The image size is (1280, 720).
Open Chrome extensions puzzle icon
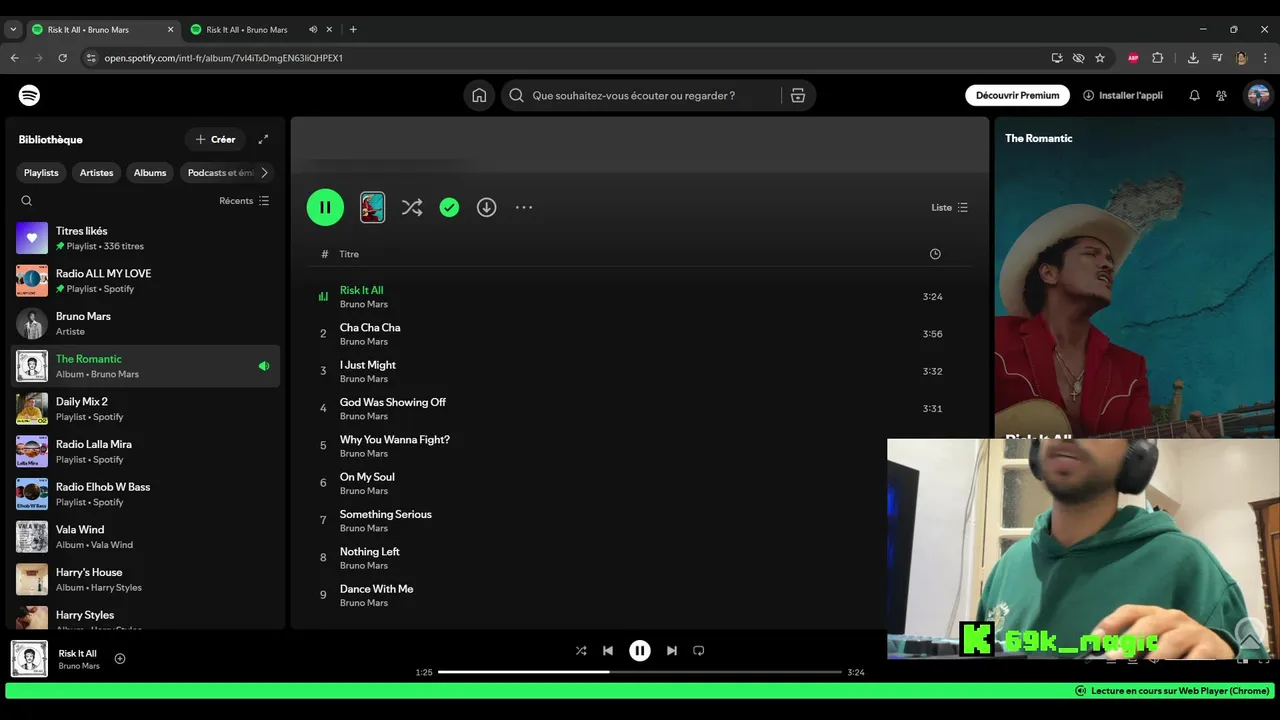(1158, 58)
